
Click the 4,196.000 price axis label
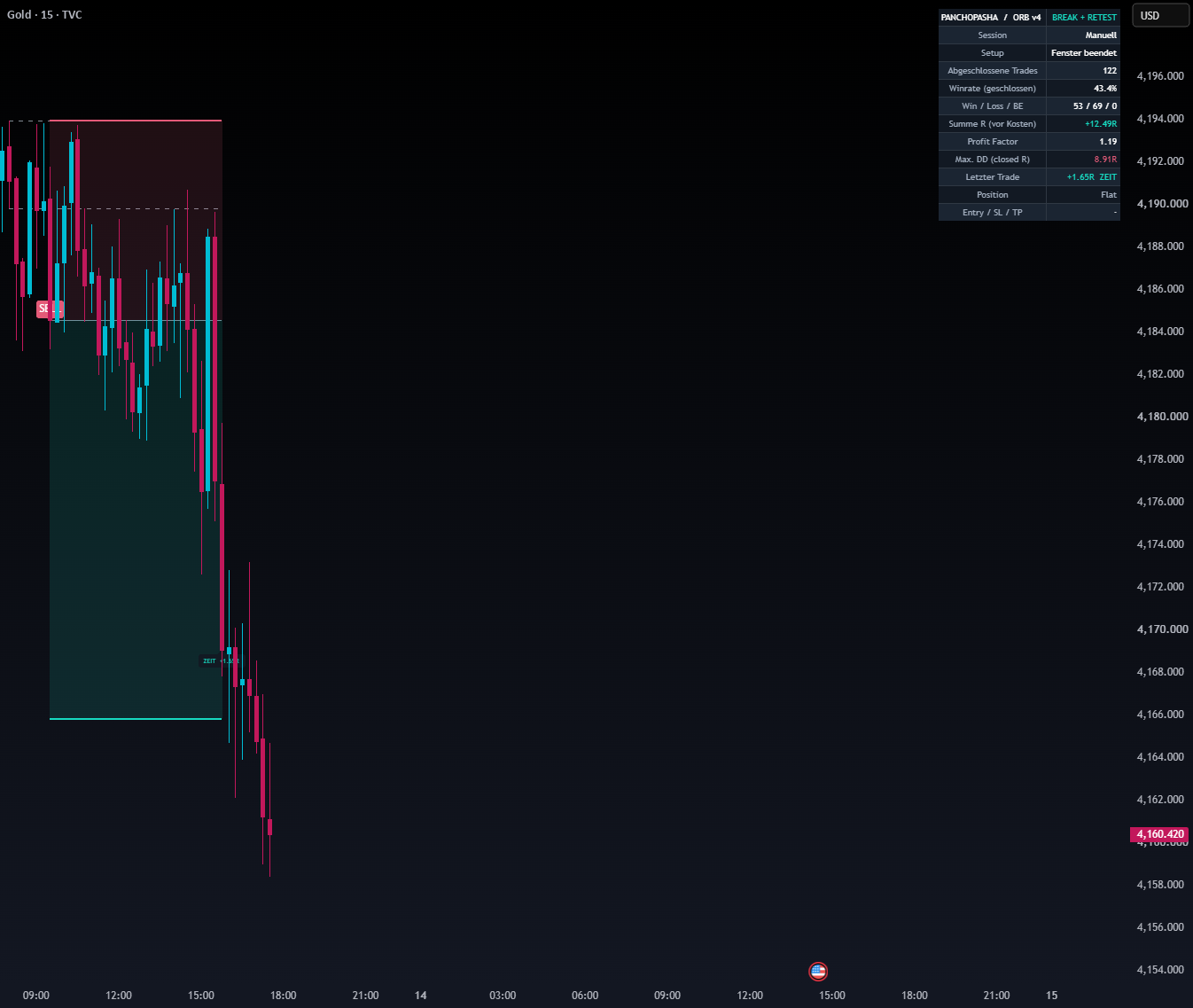(x=1160, y=76)
